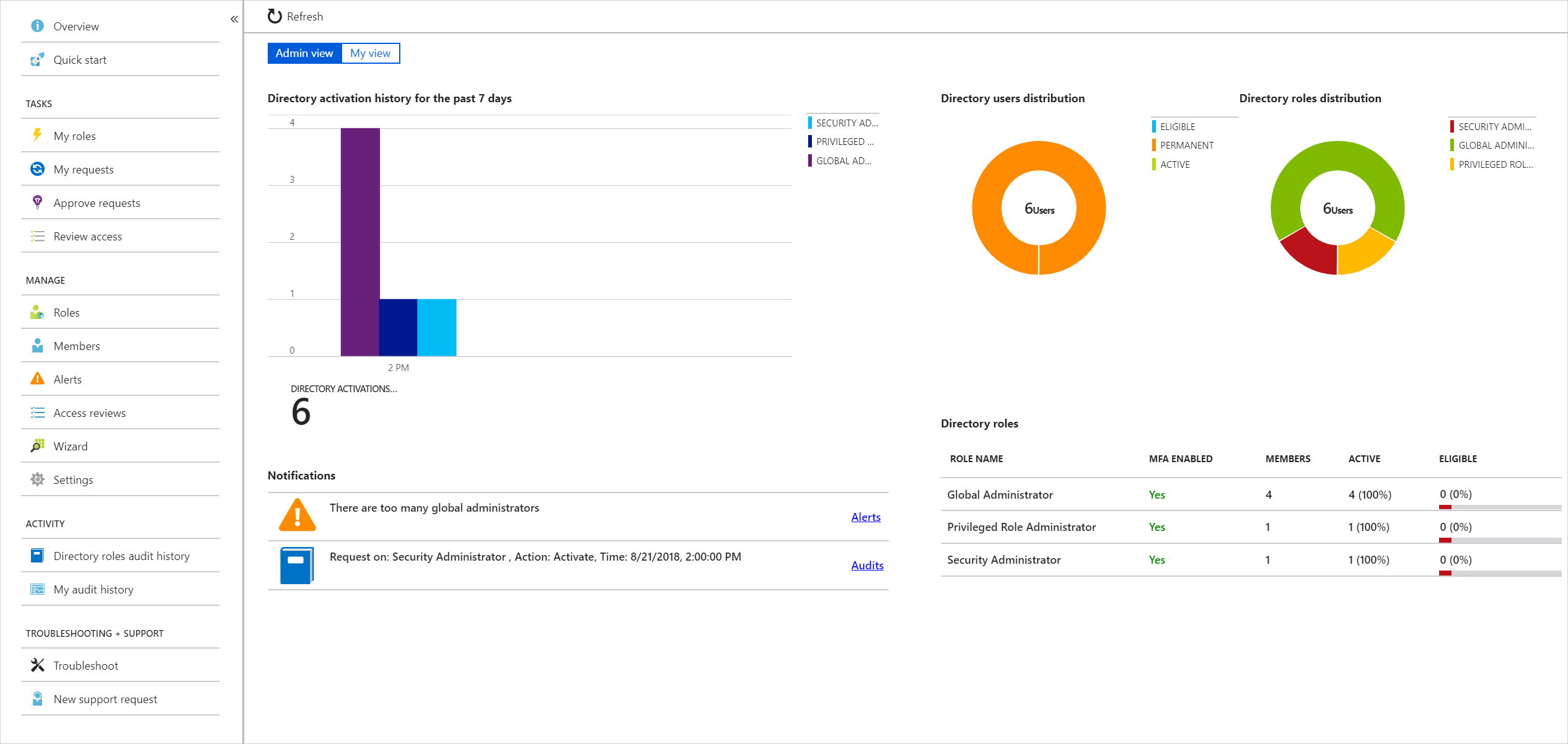The image size is (1568, 744).
Task: Open the Audits link in notifications
Action: tap(866, 565)
